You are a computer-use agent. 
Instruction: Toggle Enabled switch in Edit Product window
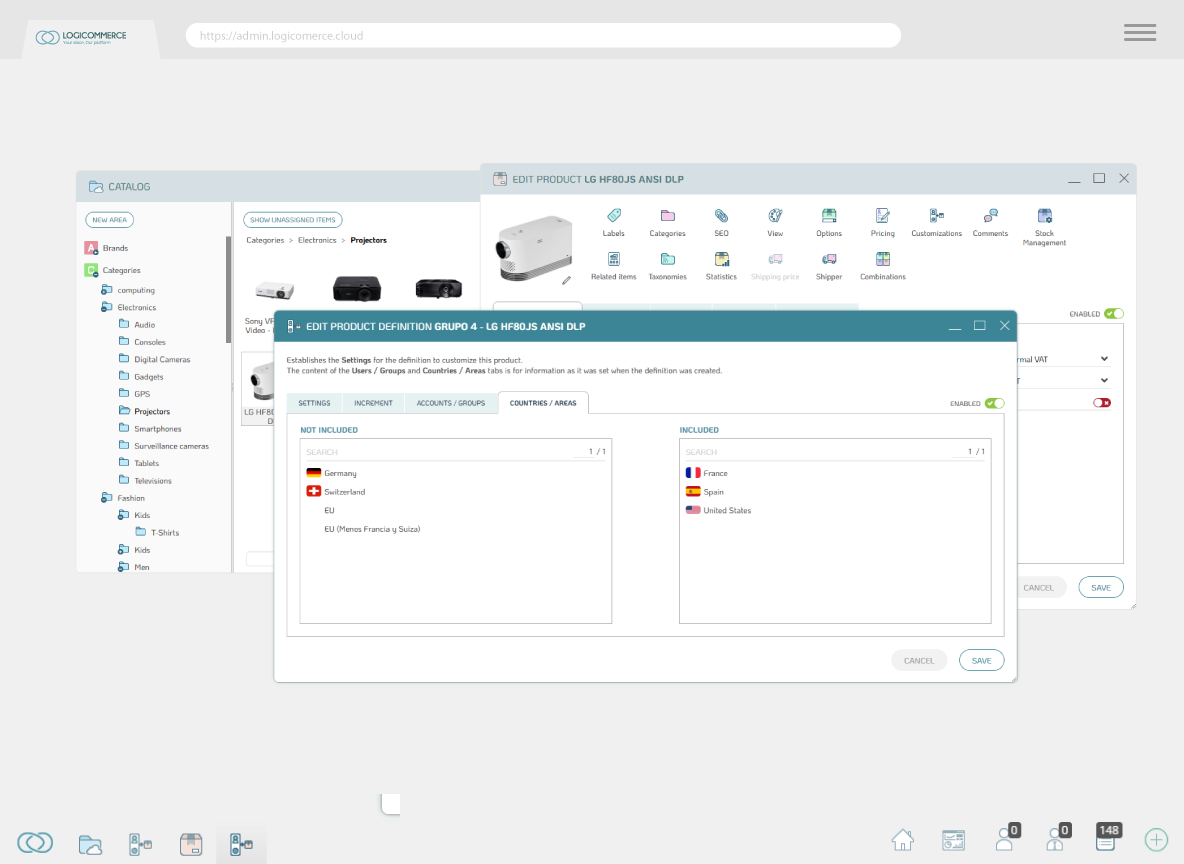[1114, 313]
